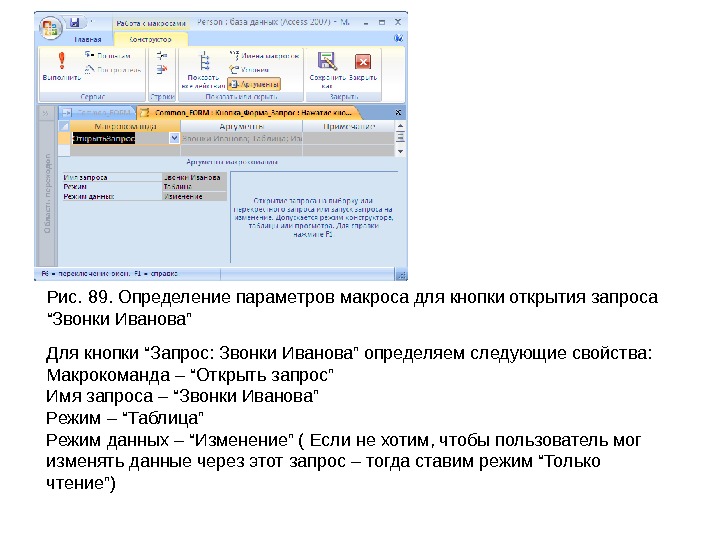Maximize the Access window
Viewport: 720px width, 540px height.
coord(382,22)
